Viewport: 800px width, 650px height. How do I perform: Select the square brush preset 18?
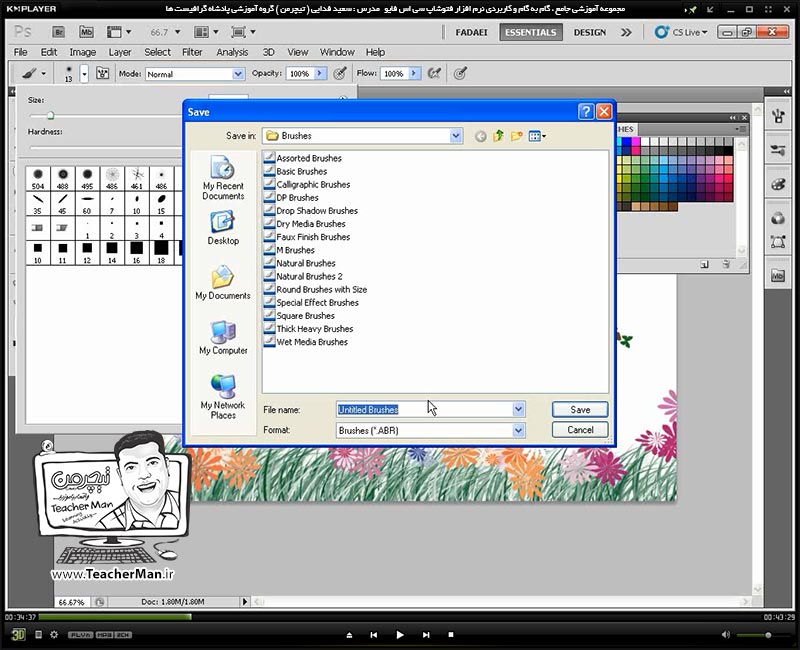tap(161, 253)
